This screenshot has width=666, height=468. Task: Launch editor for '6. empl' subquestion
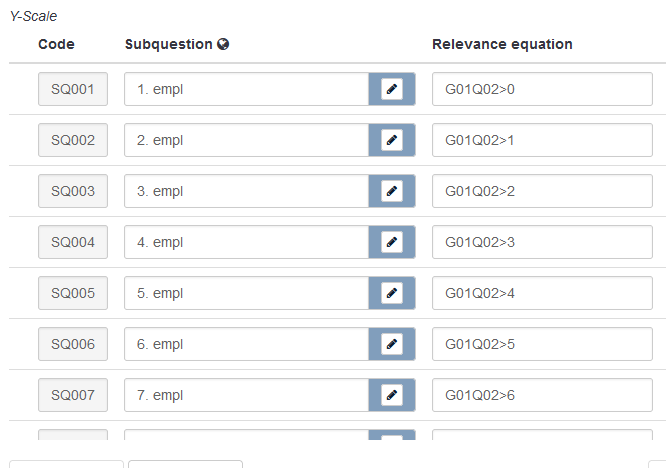(x=392, y=345)
